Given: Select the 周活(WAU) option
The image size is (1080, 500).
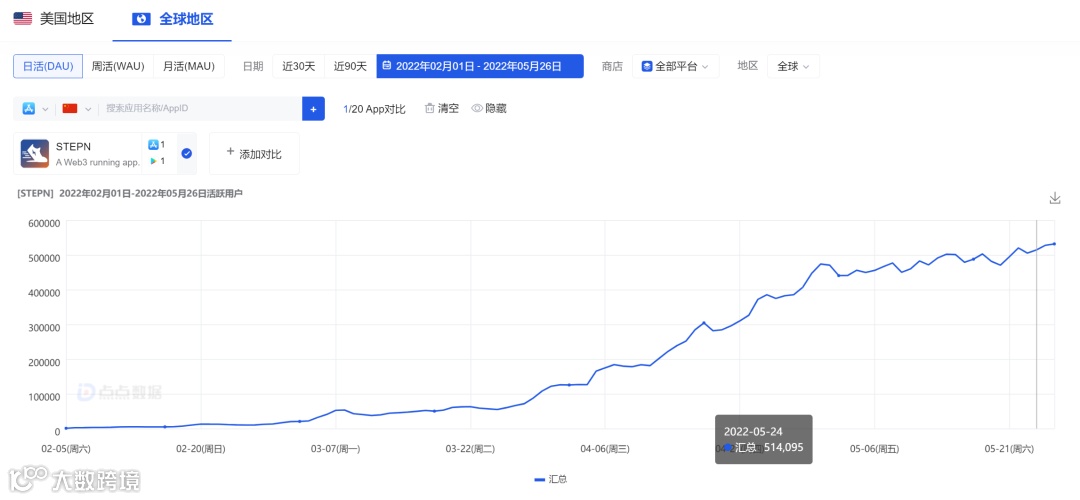Looking at the screenshot, I should click(118, 66).
